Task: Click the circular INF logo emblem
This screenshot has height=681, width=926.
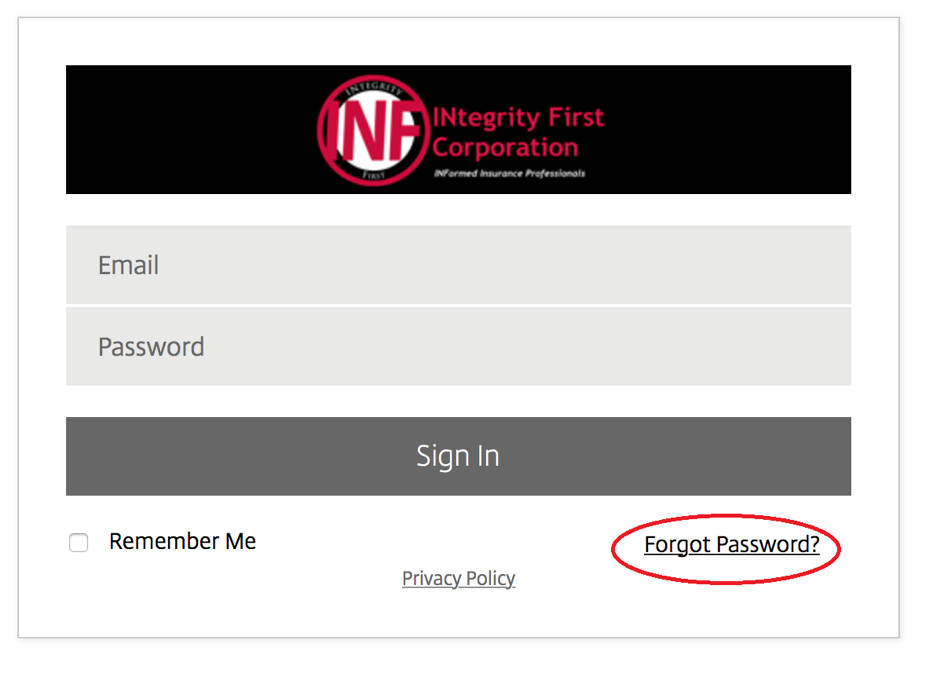Action: coord(372,130)
